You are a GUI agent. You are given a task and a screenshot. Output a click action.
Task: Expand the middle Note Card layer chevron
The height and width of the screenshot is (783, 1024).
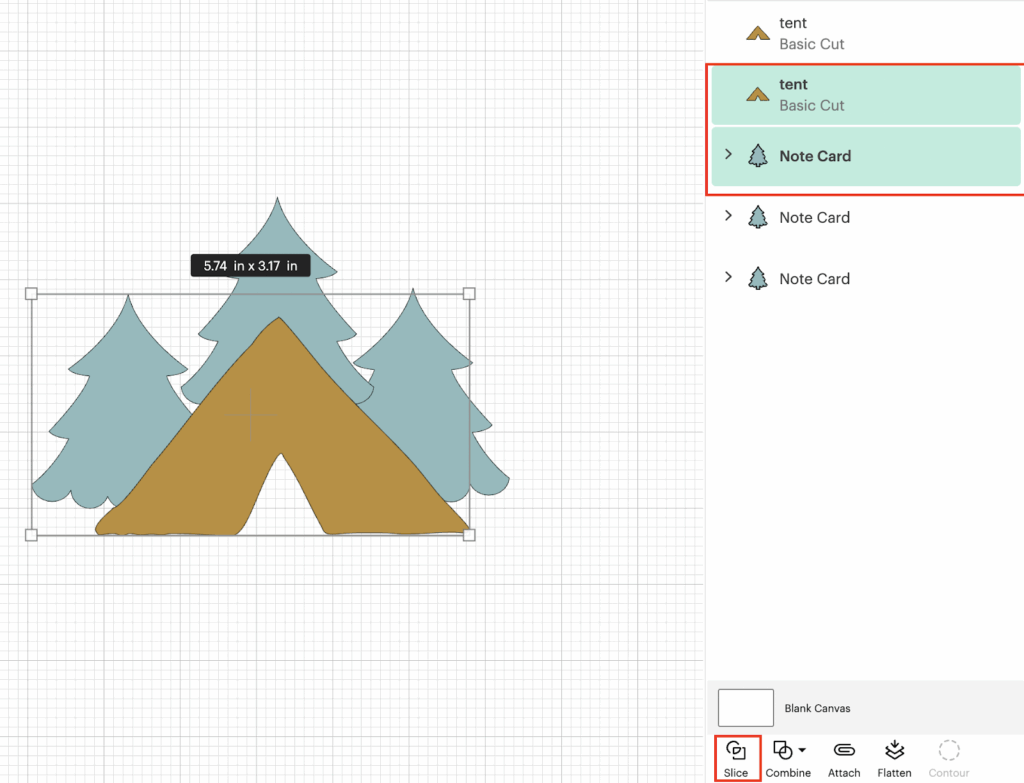tap(728, 216)
